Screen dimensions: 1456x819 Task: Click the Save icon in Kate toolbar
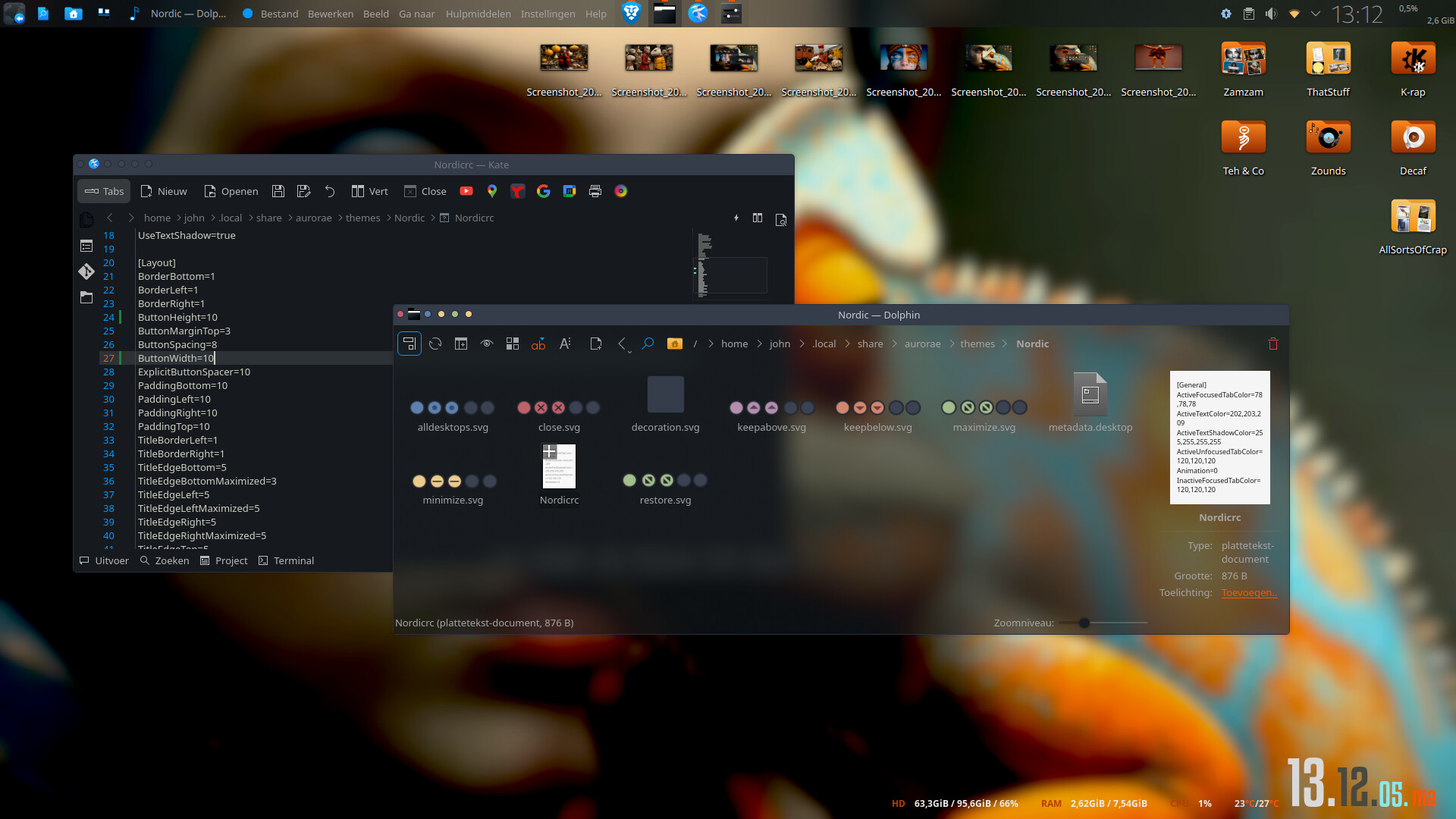[278, 191]
